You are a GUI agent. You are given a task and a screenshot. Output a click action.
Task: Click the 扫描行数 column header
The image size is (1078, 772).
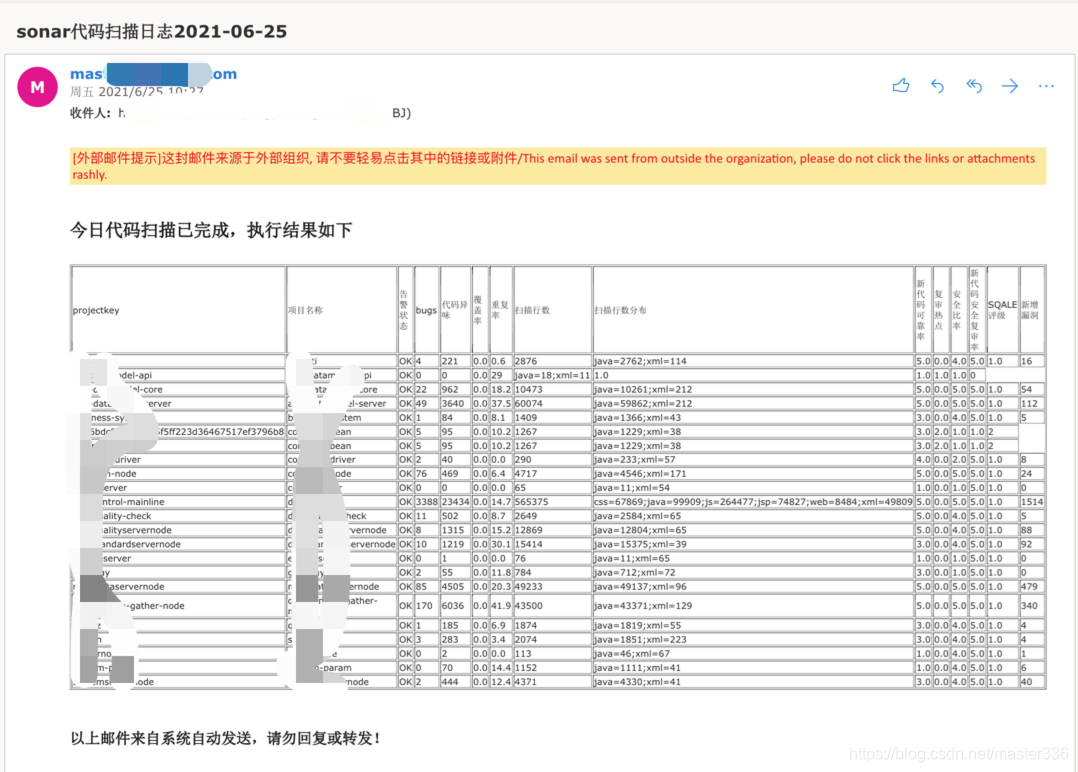point(552,310)
